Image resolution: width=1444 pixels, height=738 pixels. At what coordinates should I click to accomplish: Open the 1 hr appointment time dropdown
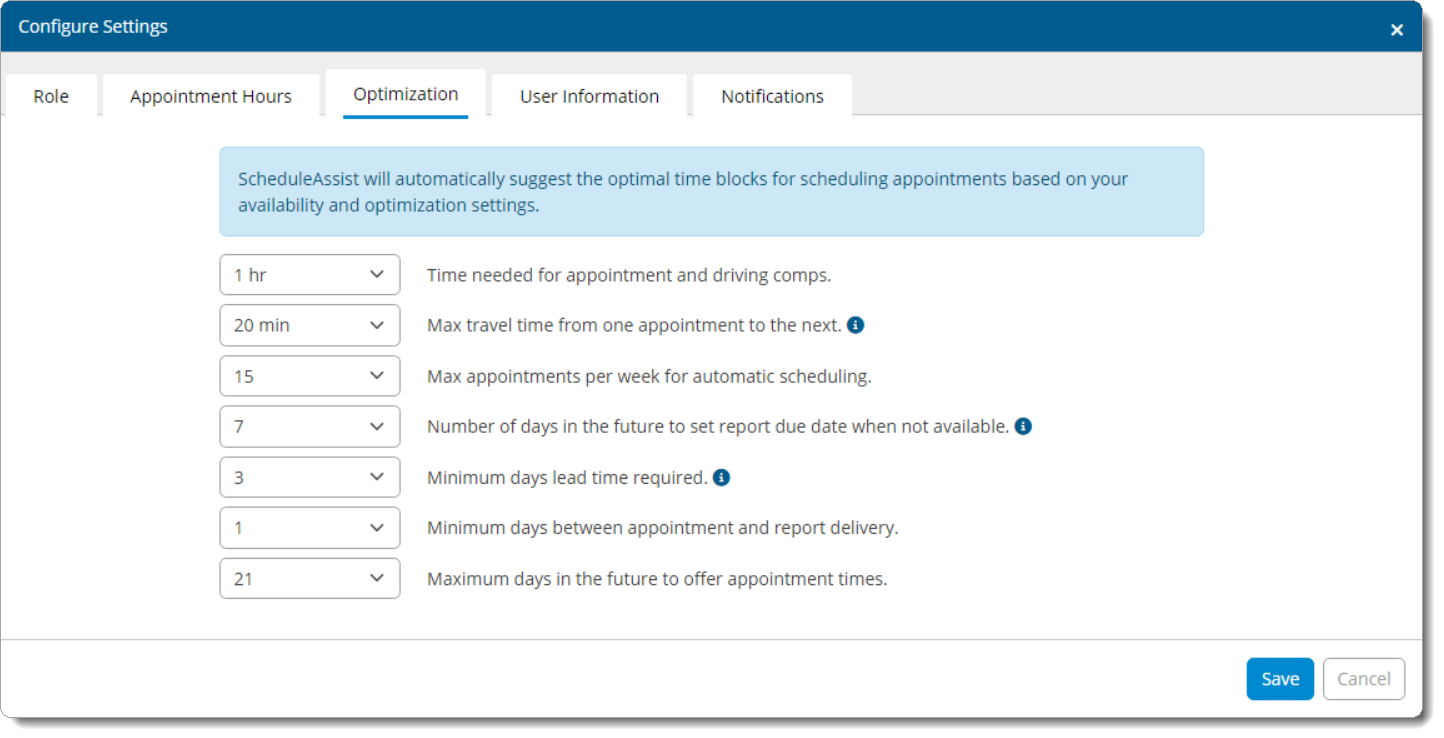(309, 275)
